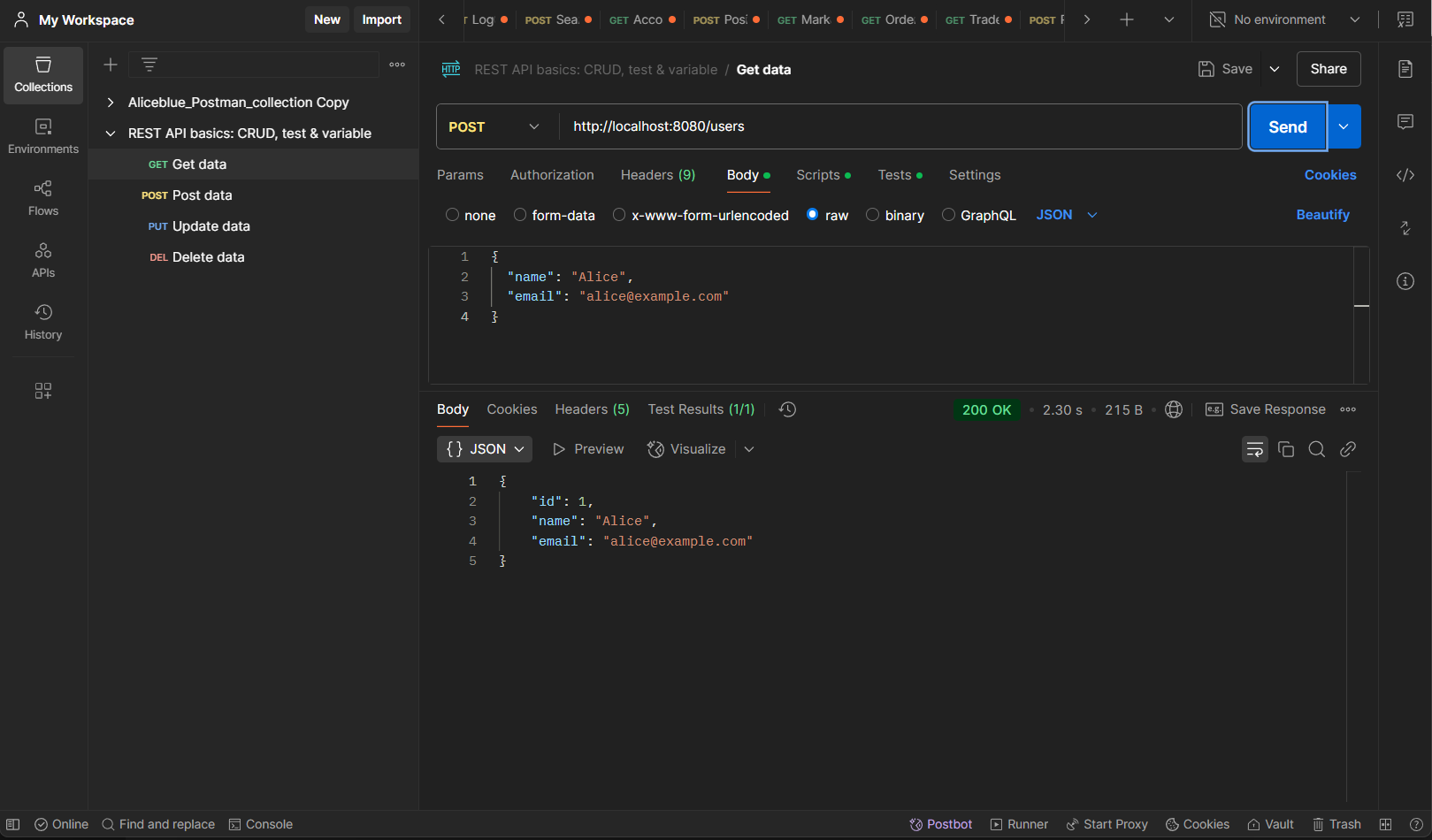This screenshot has width=1432, height=840.
Task: Open the configure workspace sidebar grid icon
Action: pyautogui.click(x=43, y=391)
